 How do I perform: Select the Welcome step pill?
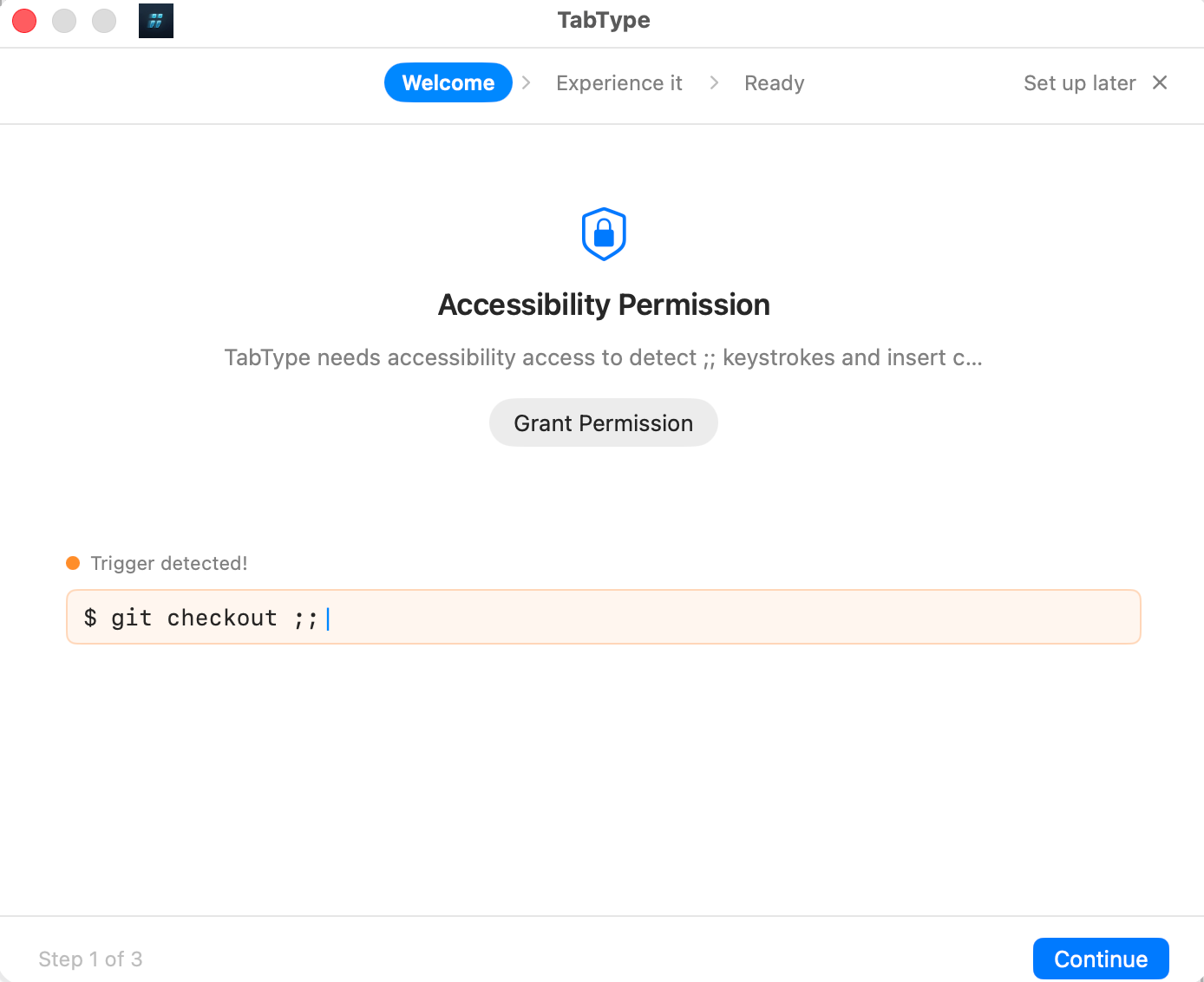(x=448, y=82)
